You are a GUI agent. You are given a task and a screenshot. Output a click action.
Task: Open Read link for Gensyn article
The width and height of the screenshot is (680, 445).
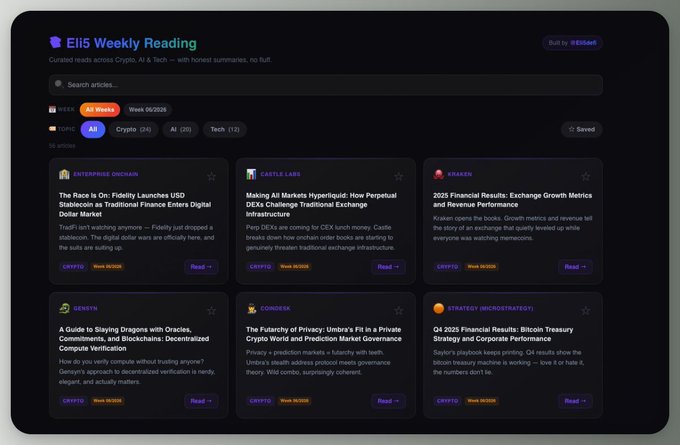tap(201, 401)
